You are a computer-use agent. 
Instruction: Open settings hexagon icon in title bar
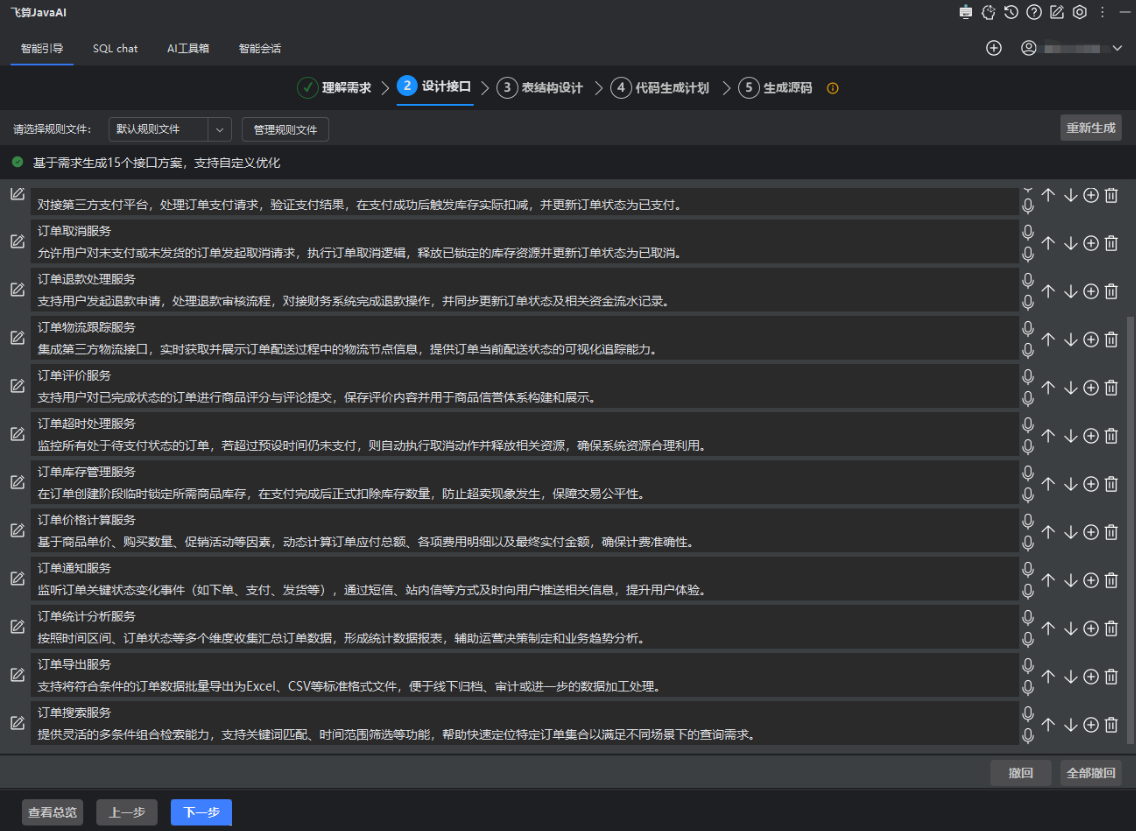(x=1080, y=13)
